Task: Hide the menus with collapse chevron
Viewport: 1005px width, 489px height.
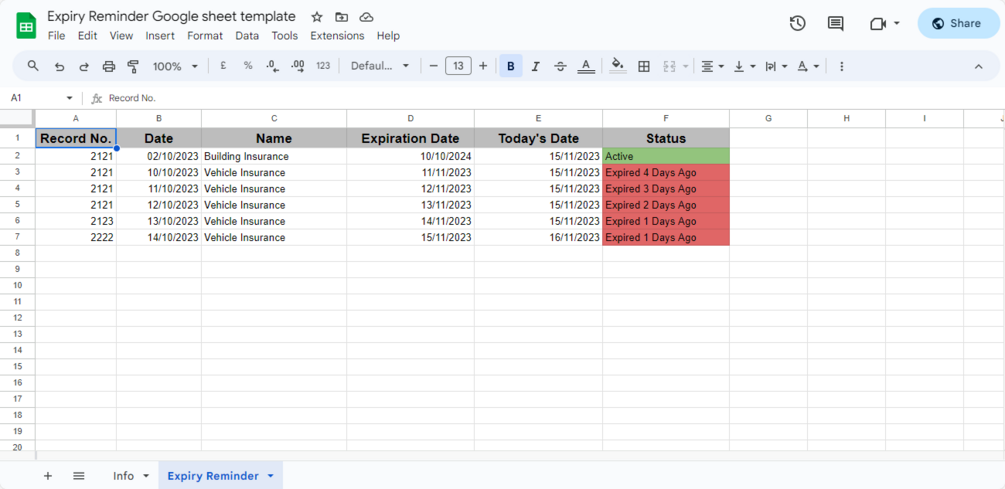Action: click(x=979, y=66)
